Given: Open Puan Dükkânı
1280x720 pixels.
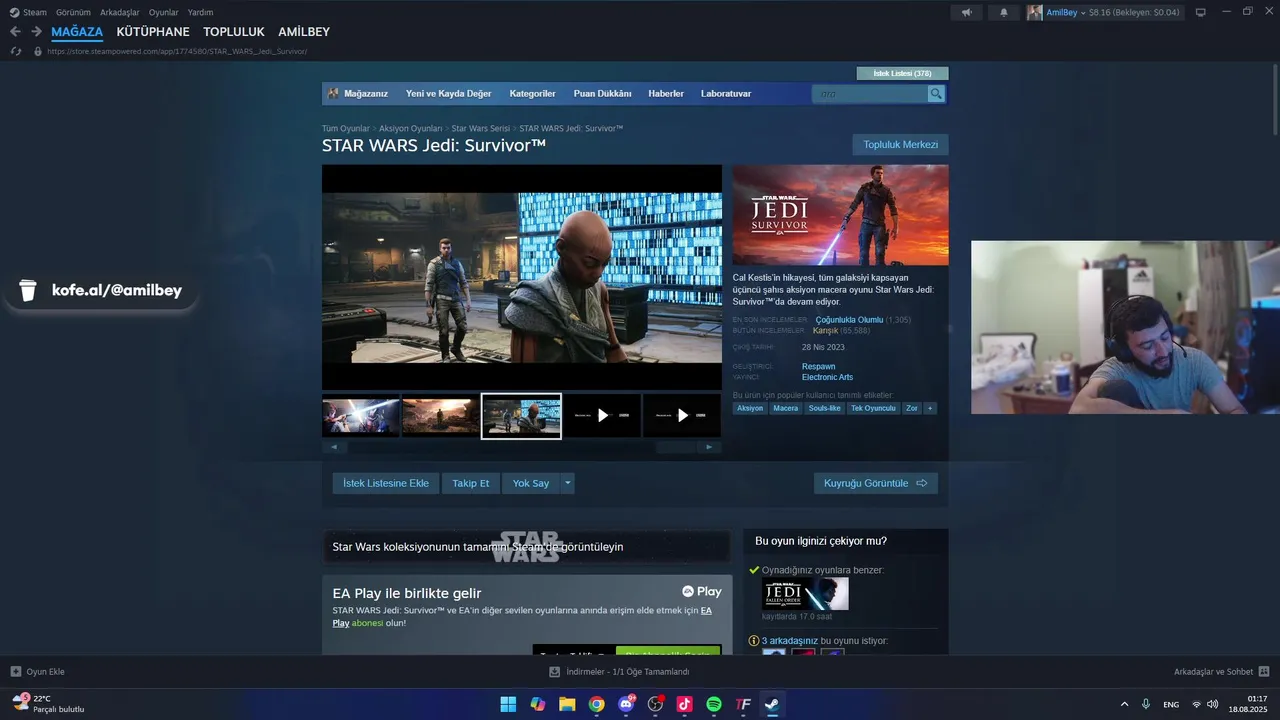Looking at the screenshot, I should click(602, 93).
